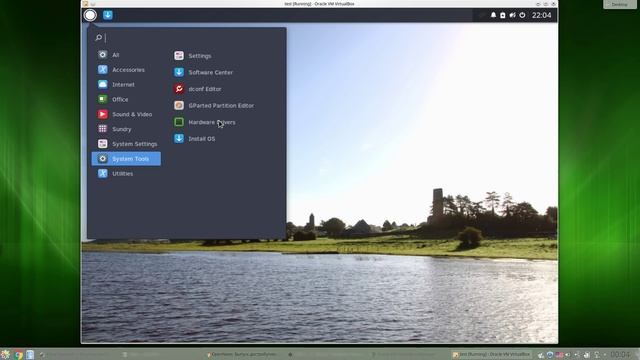Select the Sundry category
The height and width of the screenshot is (360, 640).
pos(126,129)
